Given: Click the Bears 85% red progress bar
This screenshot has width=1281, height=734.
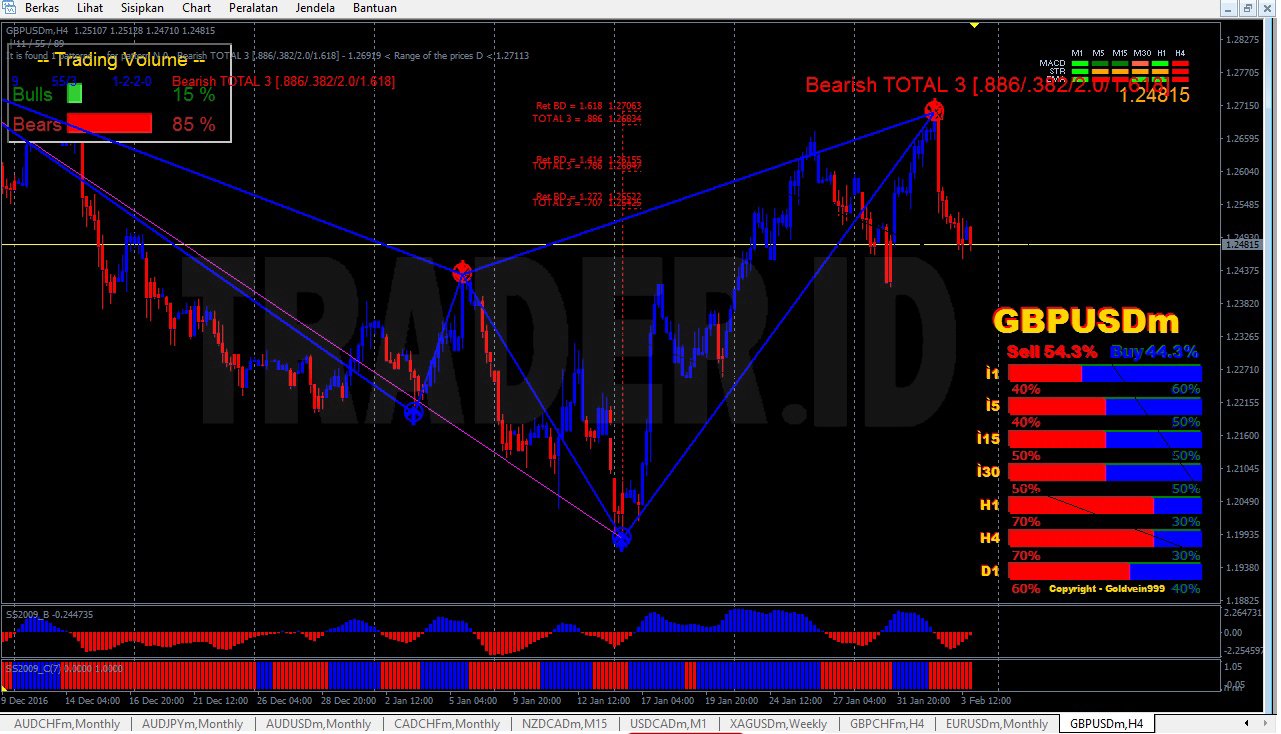Looking at the screenshot, I should point(110,123).
